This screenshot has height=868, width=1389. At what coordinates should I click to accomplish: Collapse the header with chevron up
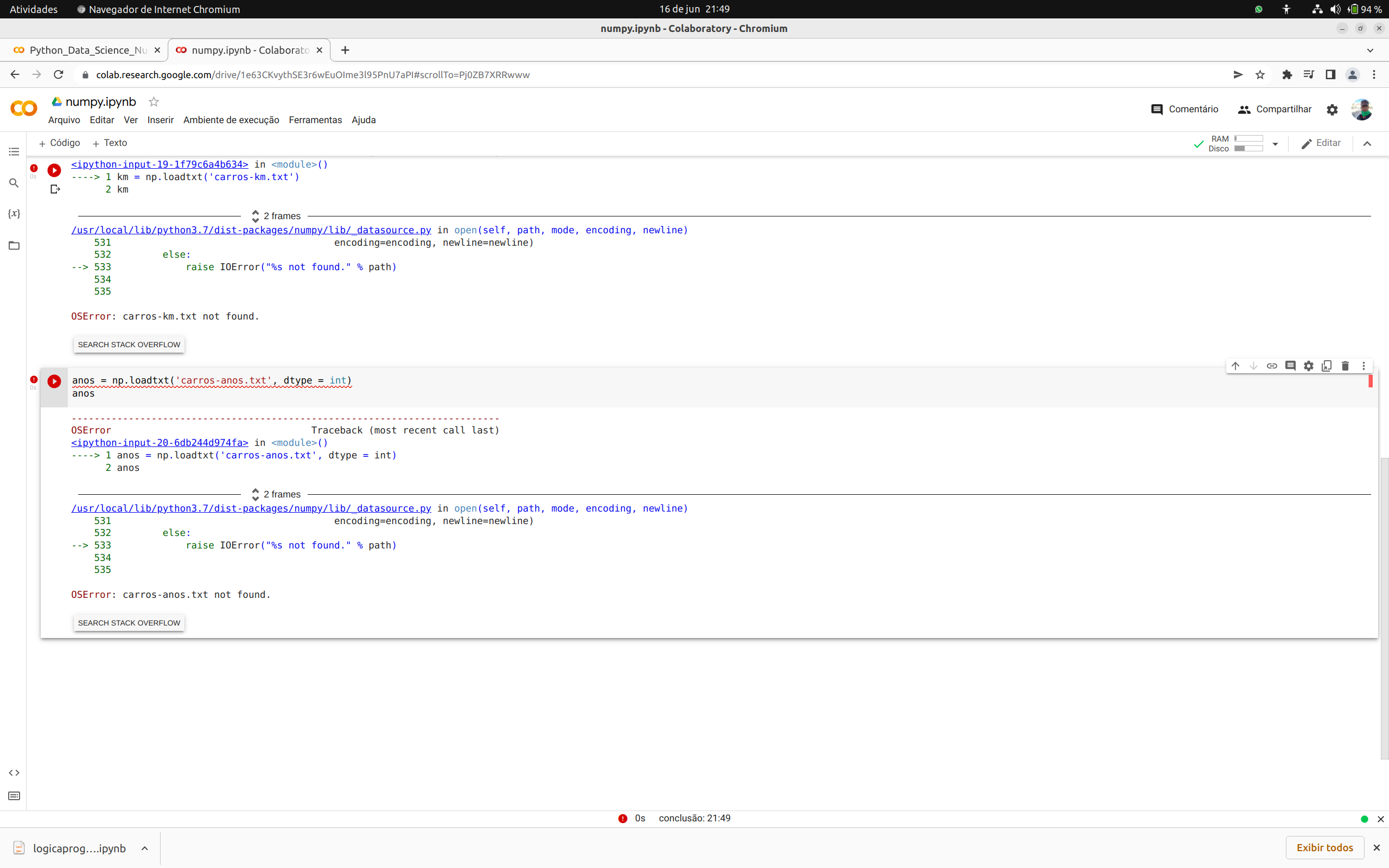[1367, 144]
